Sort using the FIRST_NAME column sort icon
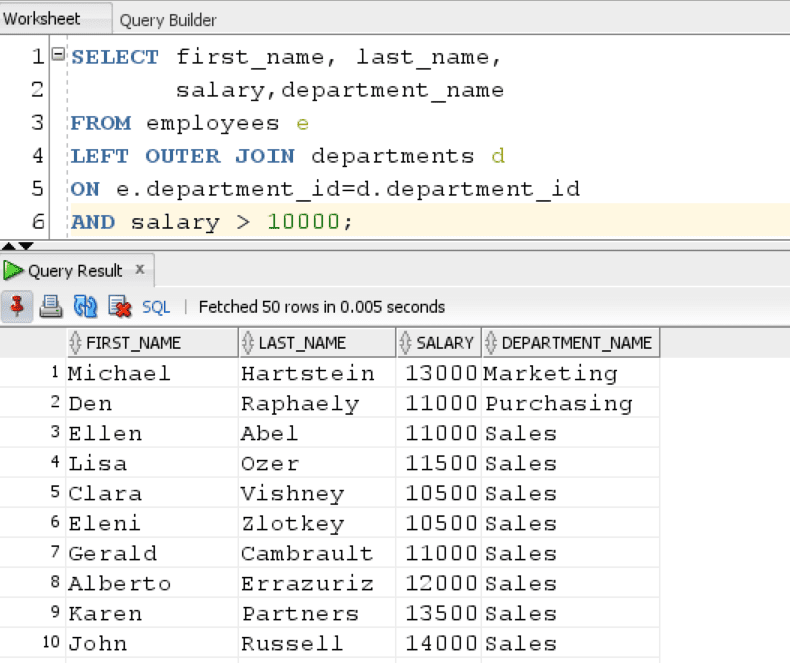Image resolution: width=790 pixels, height=663 pixels. click(x=75, y=343)
